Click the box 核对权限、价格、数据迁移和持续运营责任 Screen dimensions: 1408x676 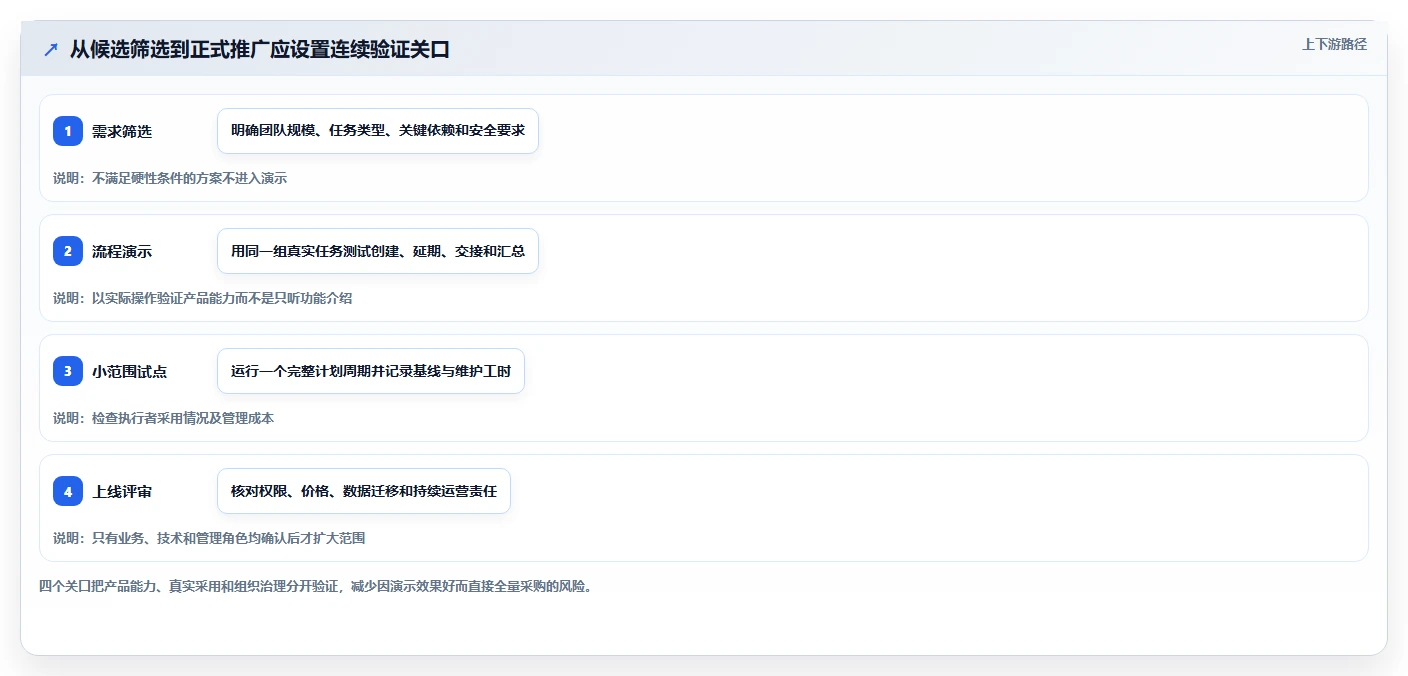coord(364,491)
